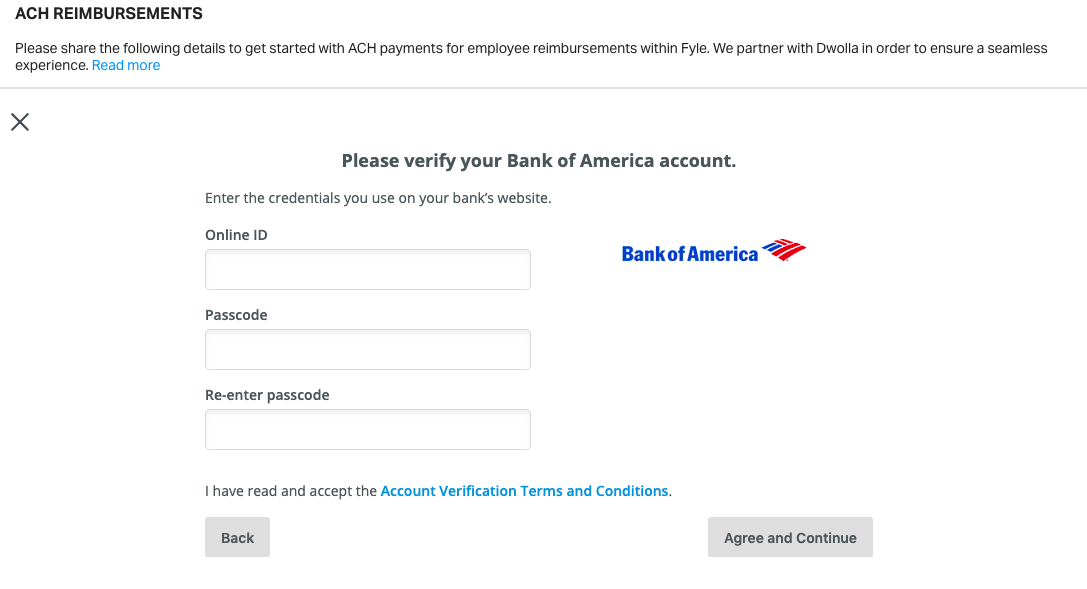This screenshot has height=589, width=1087.
Task: Focus the Online ID input field
Action: (367, 270)
